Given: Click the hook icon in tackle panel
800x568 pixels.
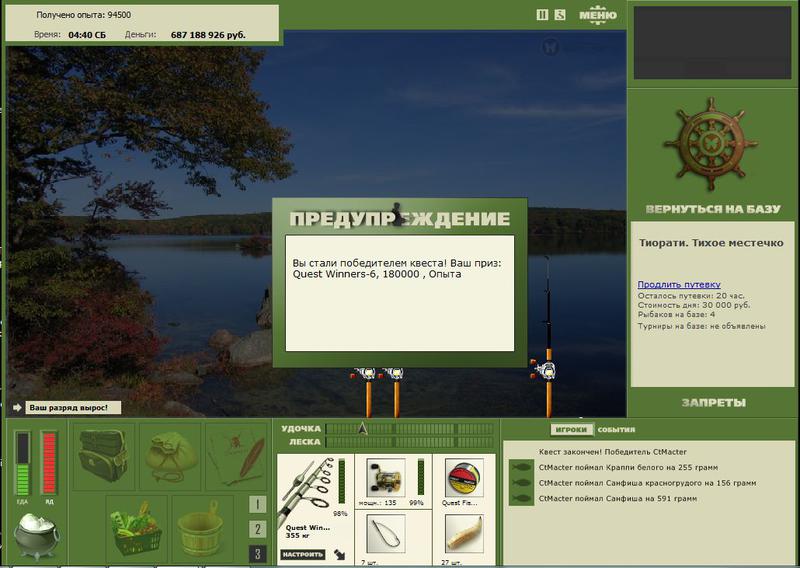Looking at the screenshot, I should point(386,534).
